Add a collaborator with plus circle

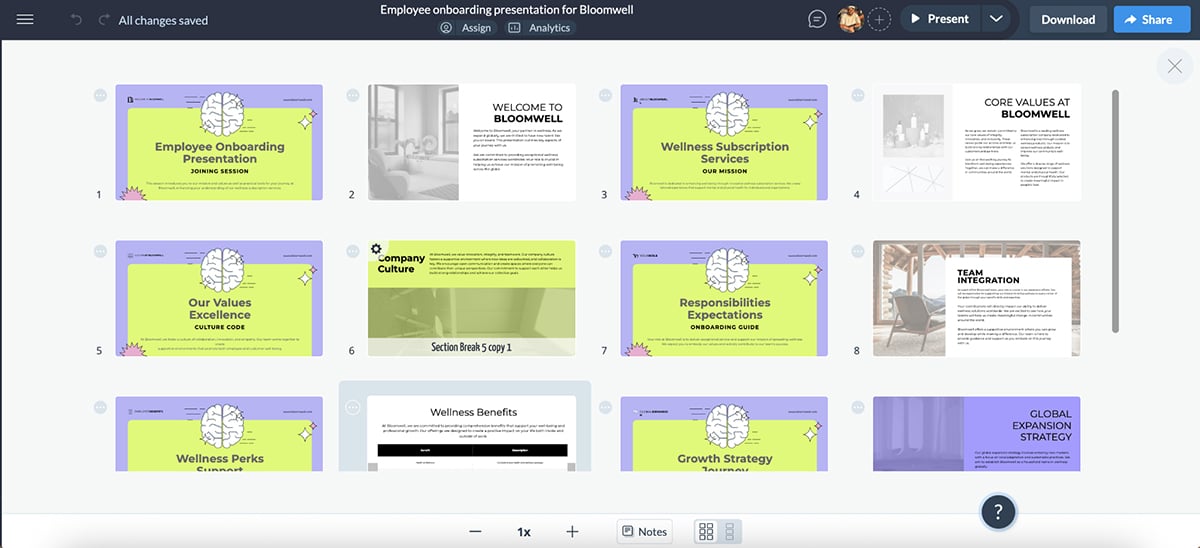click(x=879, y=19)
